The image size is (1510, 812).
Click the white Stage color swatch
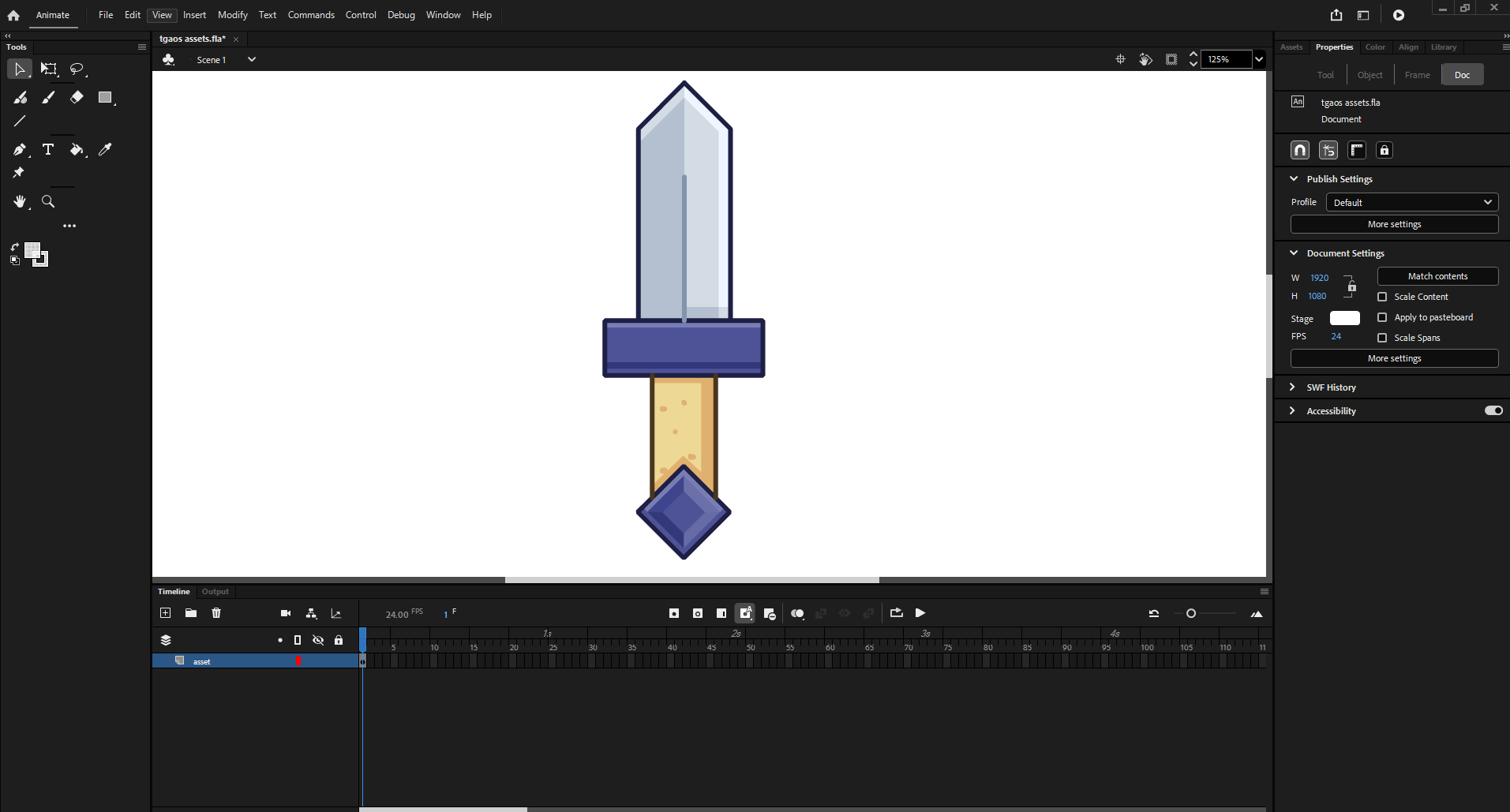(x=1344, y=318)
